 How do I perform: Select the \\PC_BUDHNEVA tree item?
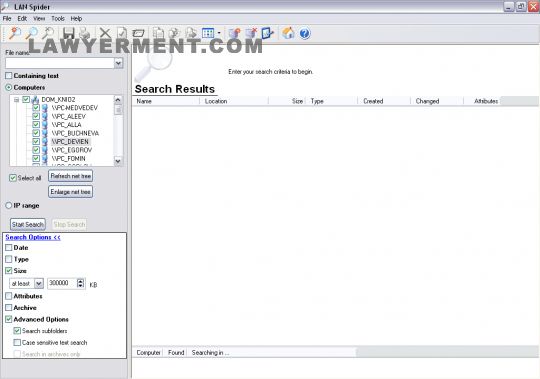tap(75, 133)
